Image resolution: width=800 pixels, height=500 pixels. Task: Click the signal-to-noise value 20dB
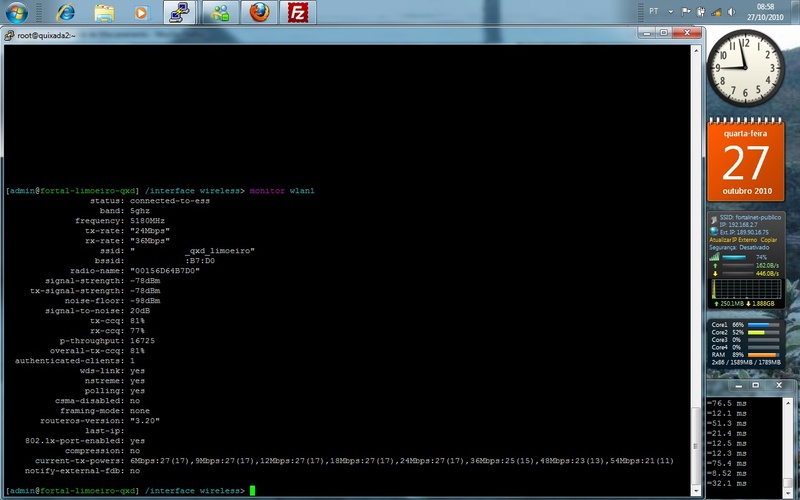point(140,311)
